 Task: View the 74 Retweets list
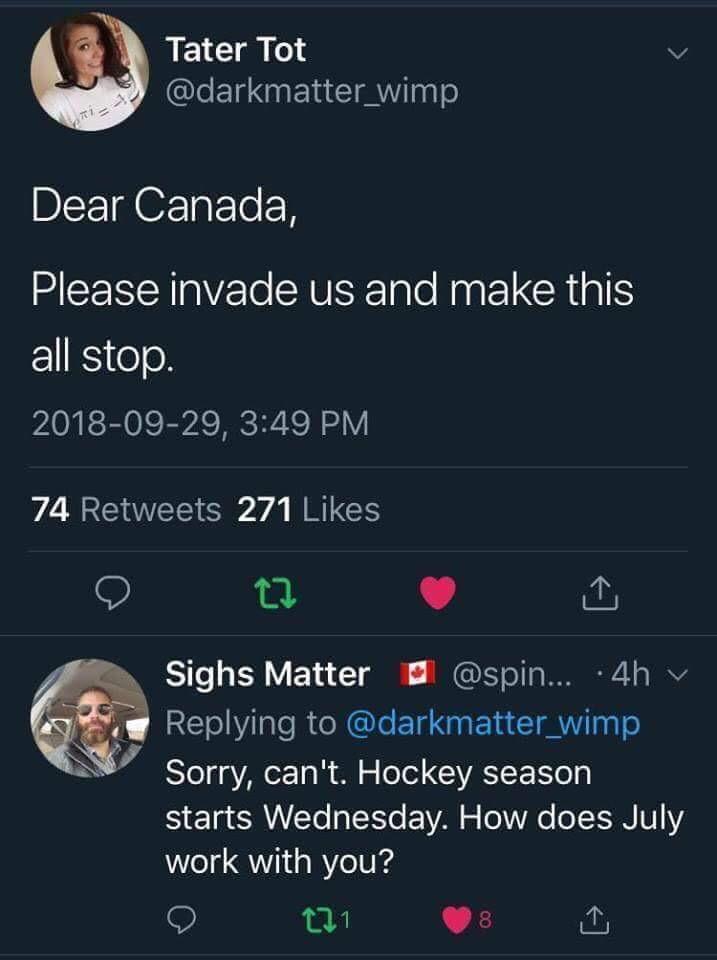pos(127,510)
